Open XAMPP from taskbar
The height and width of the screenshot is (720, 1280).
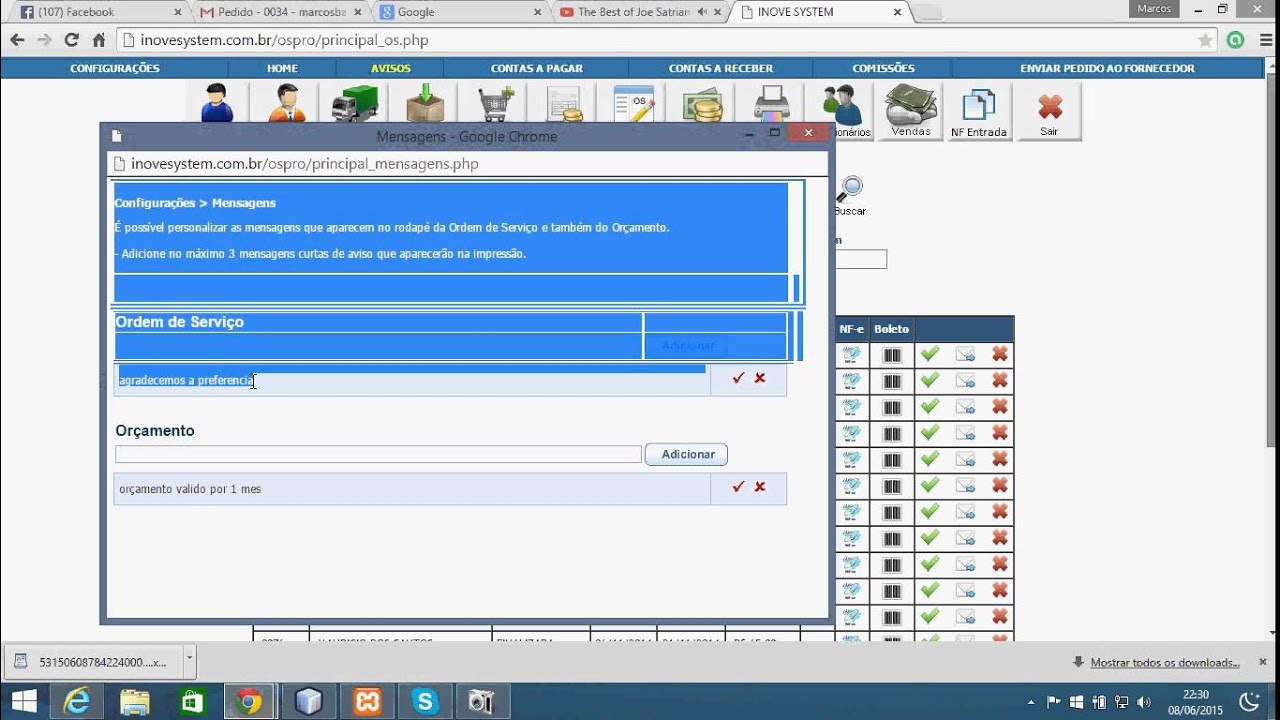(367, 701)
